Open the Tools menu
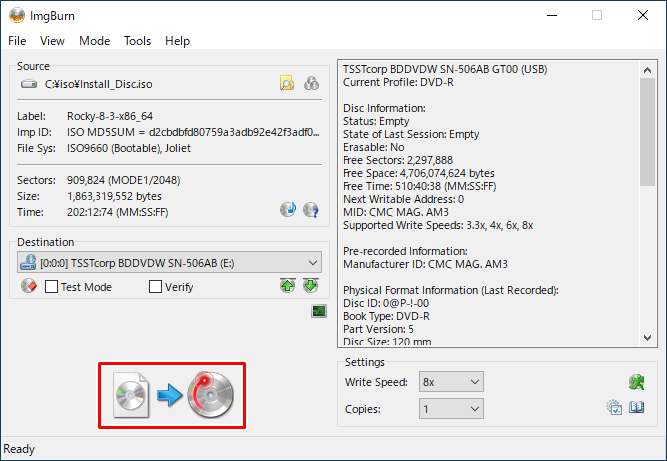The width and height of the screenshot is (667, 461). (137, 41)
